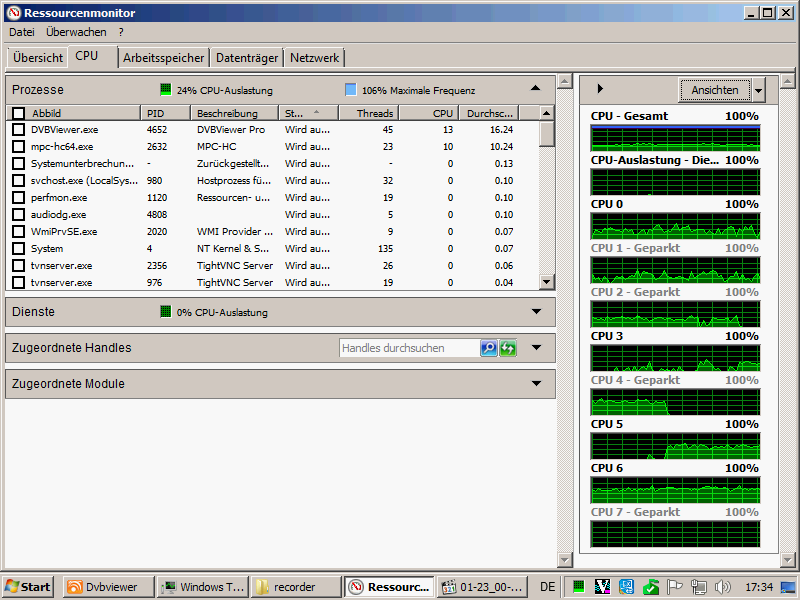Select the mpc-hc64.exe process checkbox
The image size is (800, 600).
18,146
